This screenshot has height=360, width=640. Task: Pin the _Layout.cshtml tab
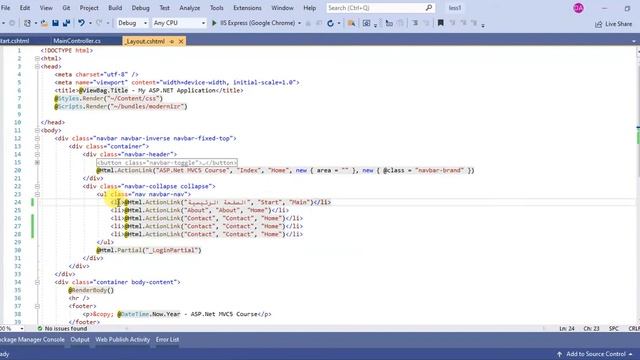tap(172, 41)
